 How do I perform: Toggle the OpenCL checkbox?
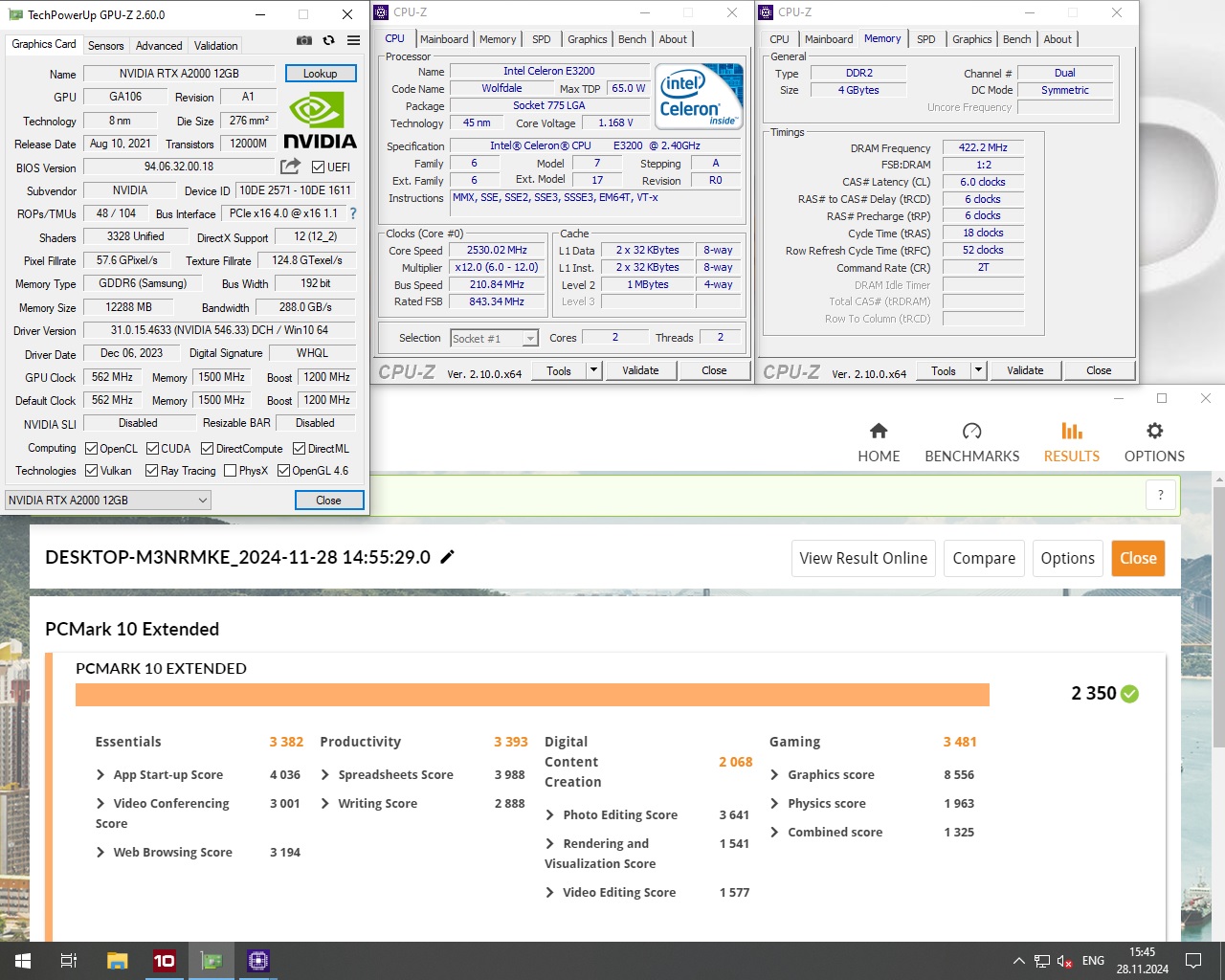91,448
